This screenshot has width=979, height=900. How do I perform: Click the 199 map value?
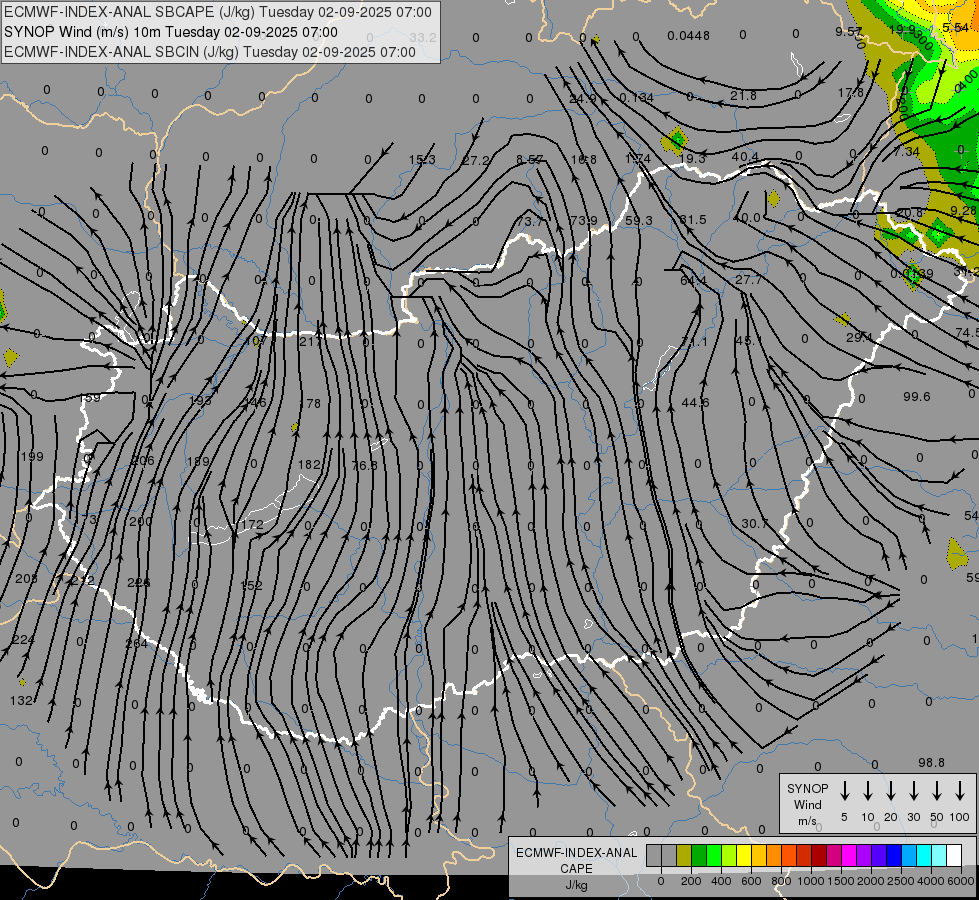pos(32,457)
